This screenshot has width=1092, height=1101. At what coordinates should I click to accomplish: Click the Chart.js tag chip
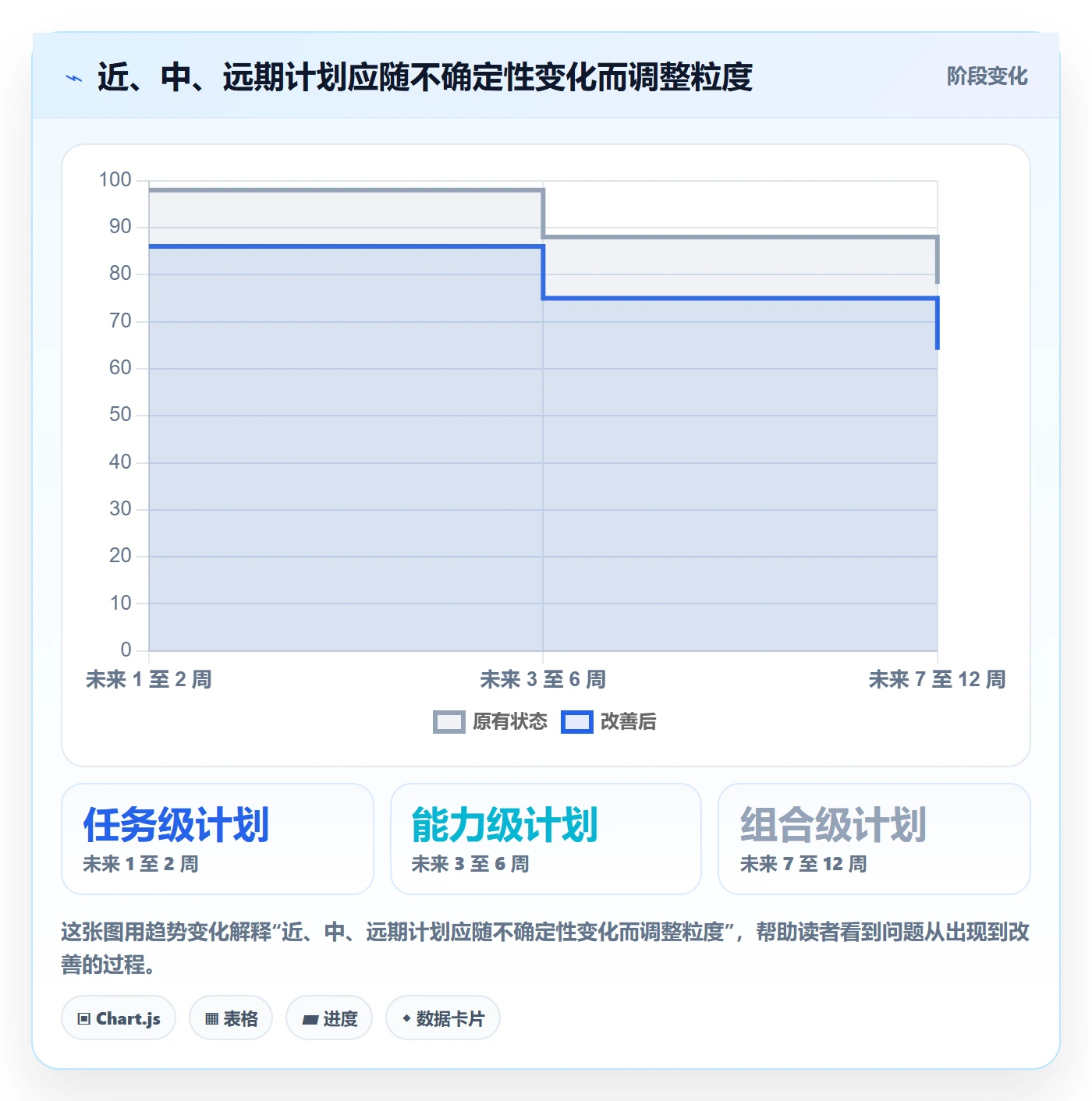pos(119,1018)
